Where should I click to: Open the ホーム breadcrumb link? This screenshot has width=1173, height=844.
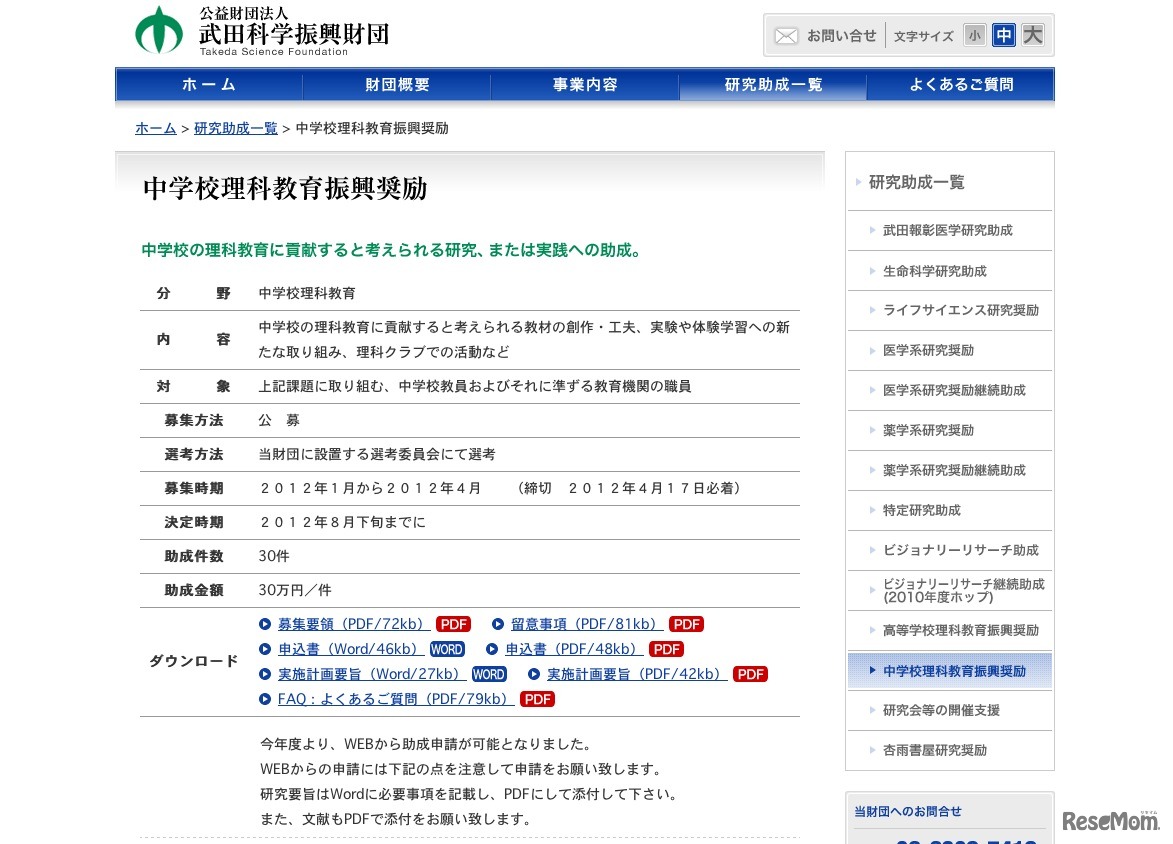click(x=155, y=128)
